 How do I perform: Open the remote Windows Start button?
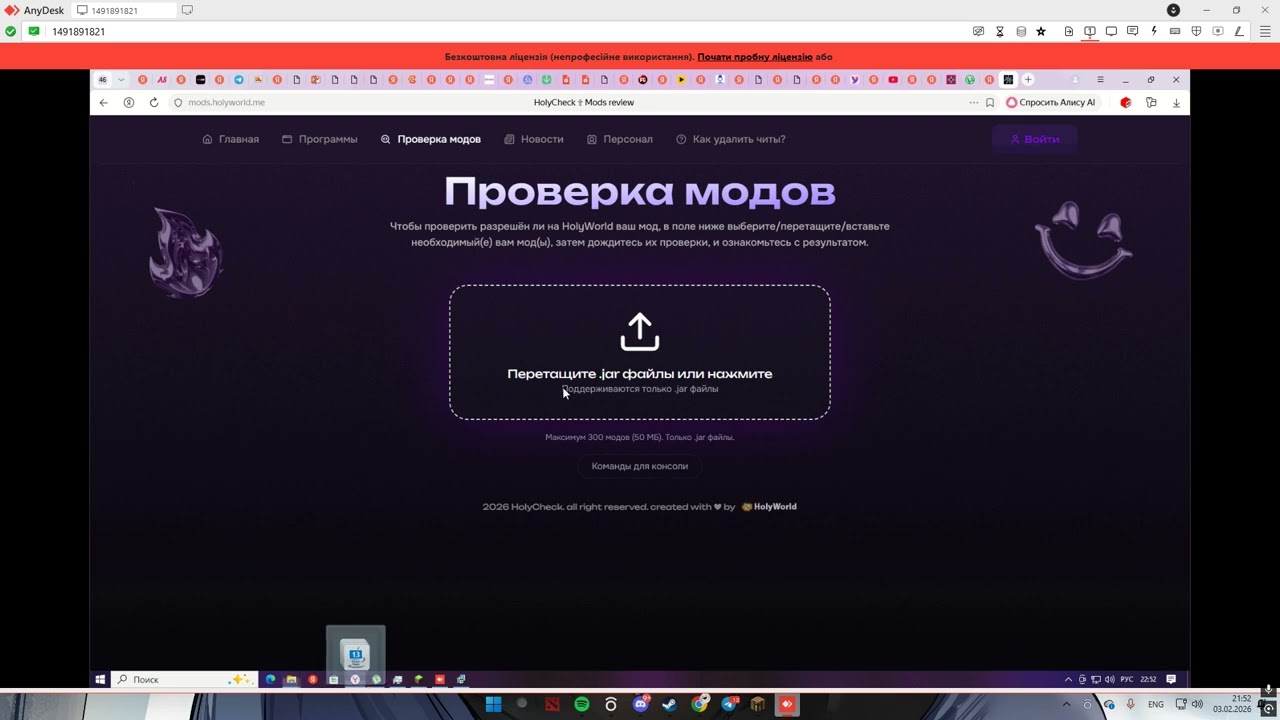100,679
